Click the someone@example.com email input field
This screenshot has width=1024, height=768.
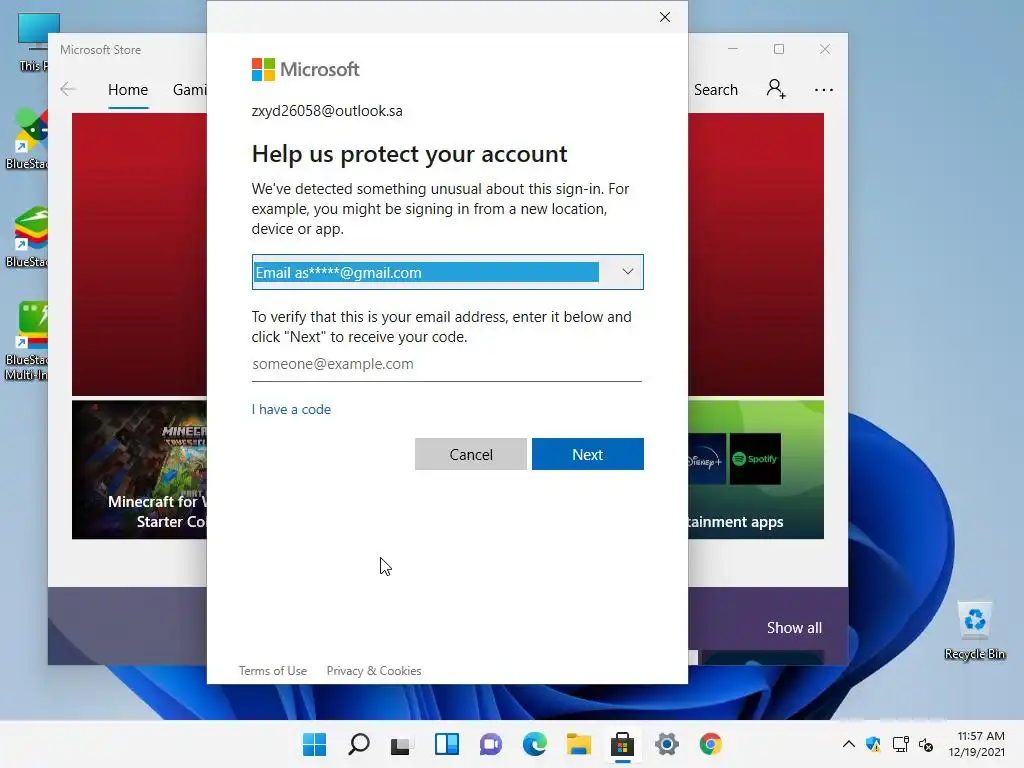(447, 364)
